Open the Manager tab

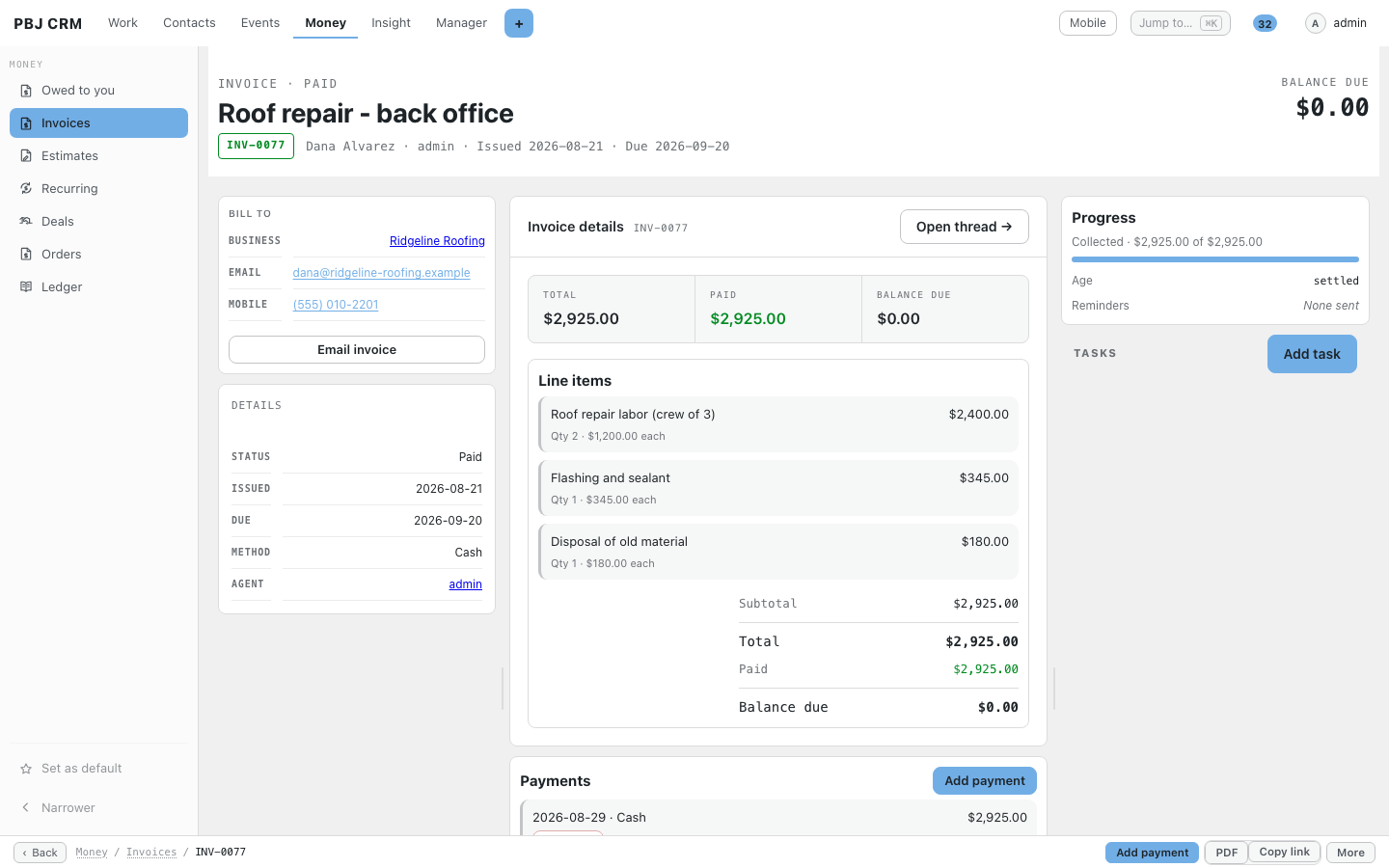[461, 23]
